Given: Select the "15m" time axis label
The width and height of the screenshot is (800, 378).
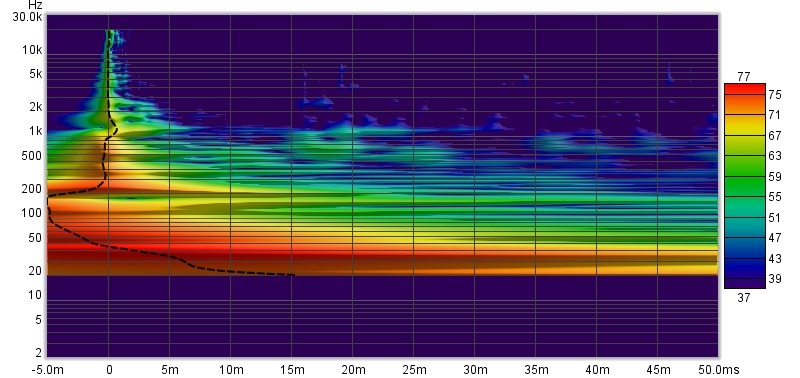Looking at the screenshot, I should (x=291, y=370).
